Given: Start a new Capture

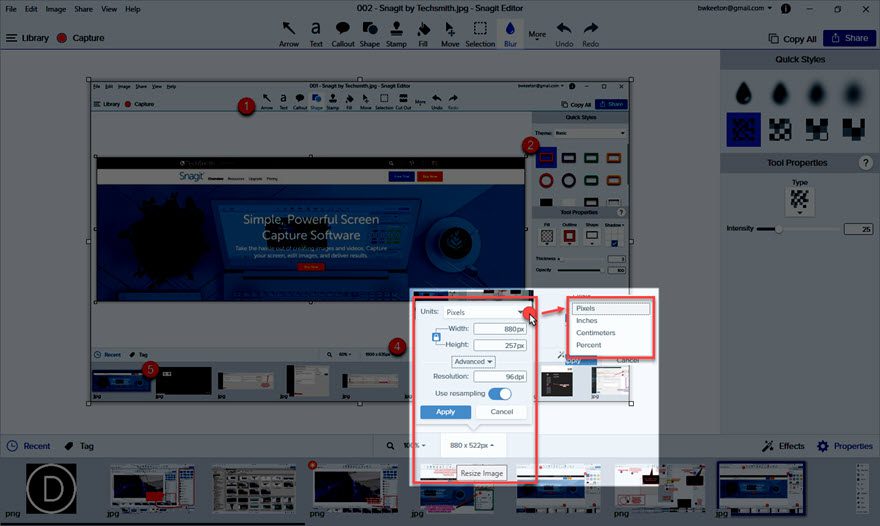Looking at the screenshot, I should coord(81,38).
